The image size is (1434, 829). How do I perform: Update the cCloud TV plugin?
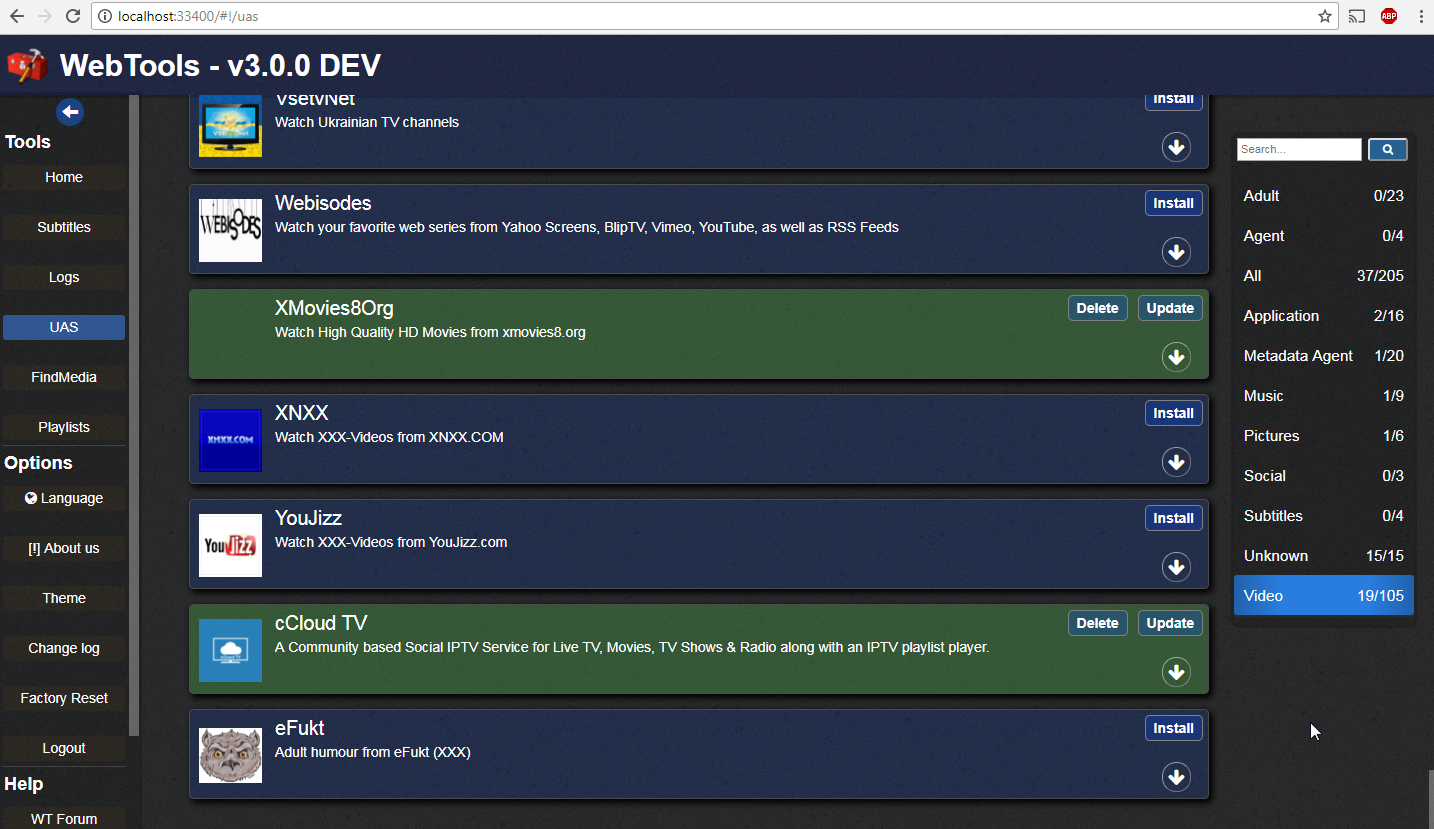point(1169,623)
